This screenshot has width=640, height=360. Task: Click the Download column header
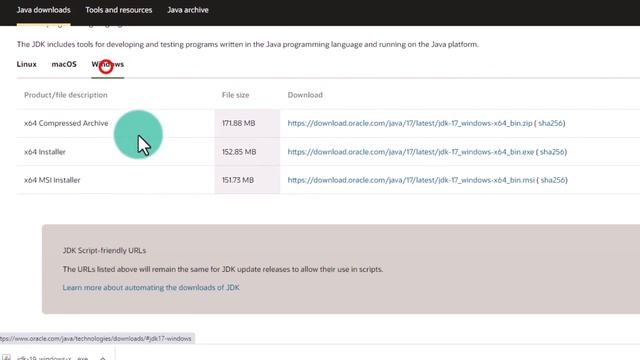pos(305,95)
